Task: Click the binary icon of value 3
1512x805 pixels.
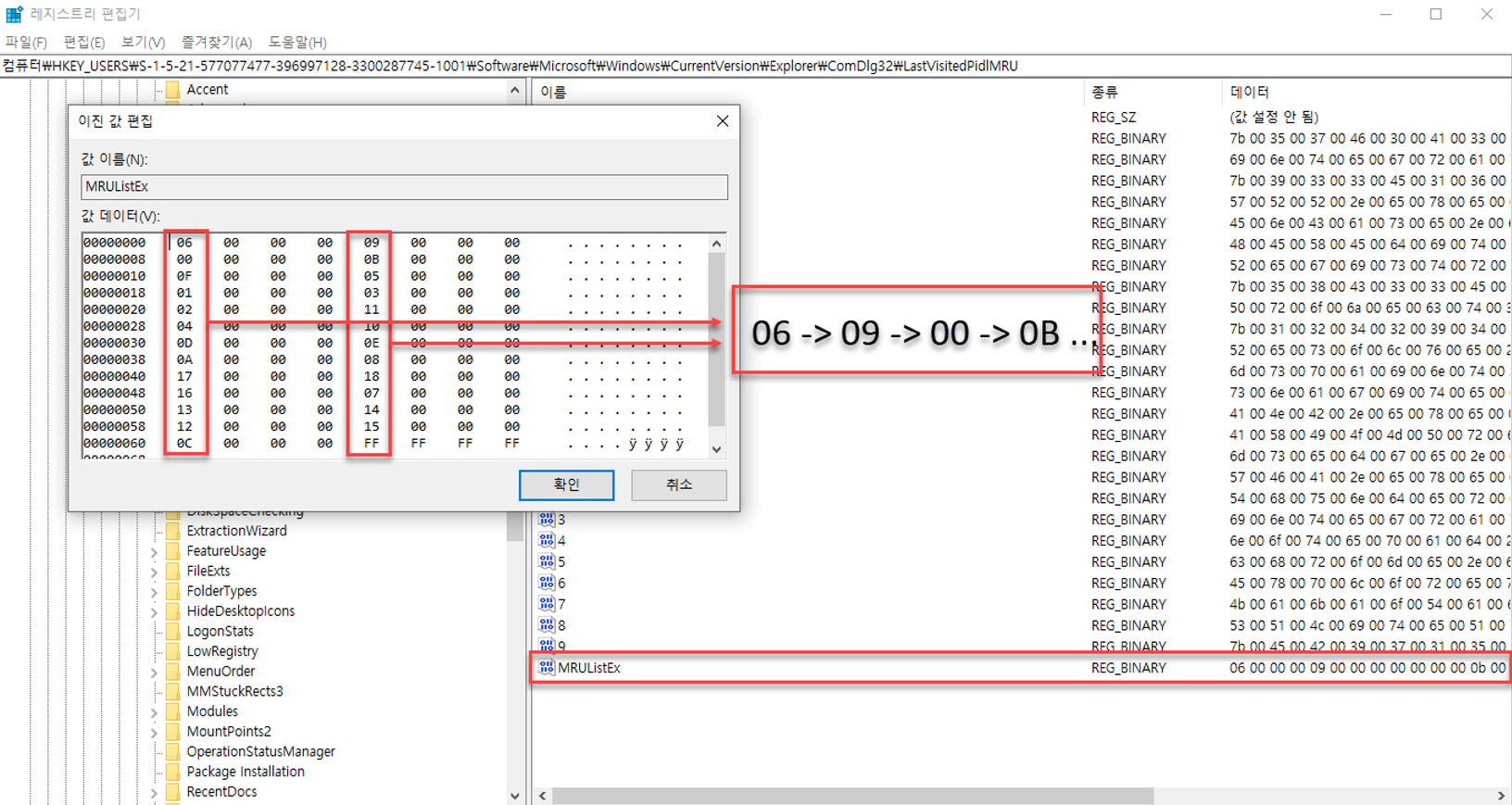Action: tap(547, 520)
